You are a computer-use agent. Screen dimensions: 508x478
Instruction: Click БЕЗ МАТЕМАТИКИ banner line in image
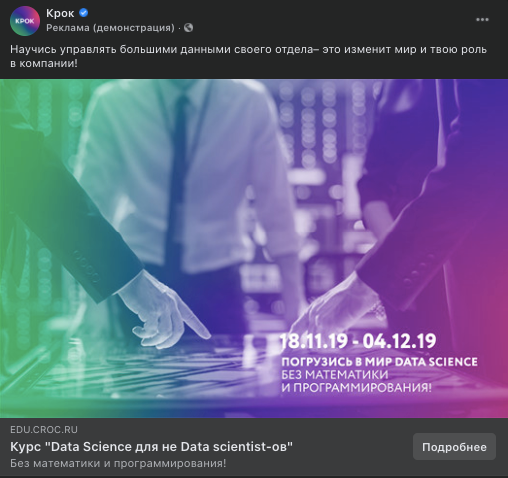click(335, 375)
